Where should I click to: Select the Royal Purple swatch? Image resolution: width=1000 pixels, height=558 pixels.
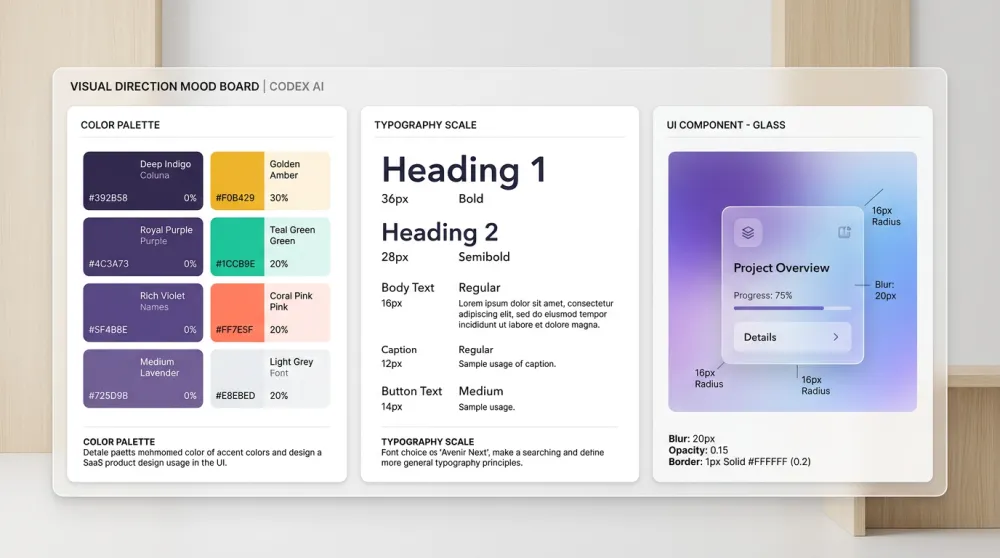click(x=143, y=247)
